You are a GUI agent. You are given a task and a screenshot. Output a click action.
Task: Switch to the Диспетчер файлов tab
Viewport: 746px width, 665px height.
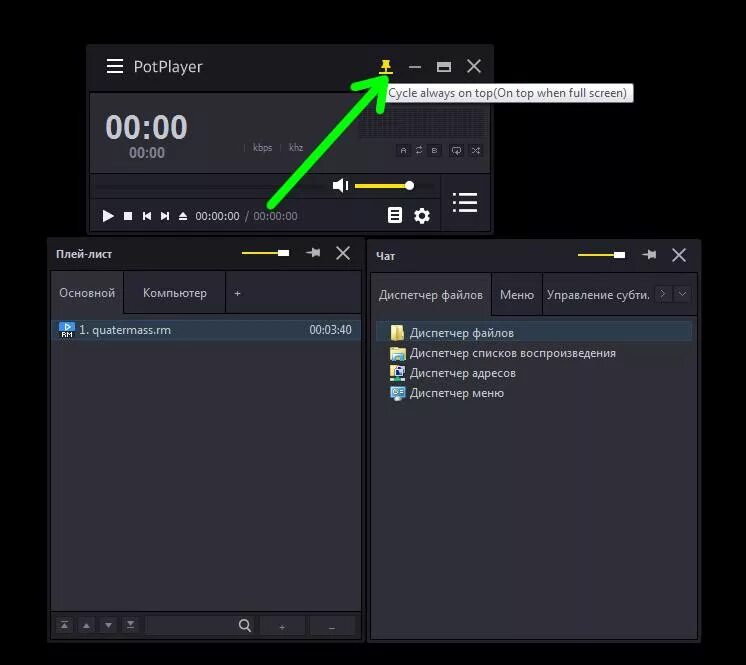click(431, 294)
